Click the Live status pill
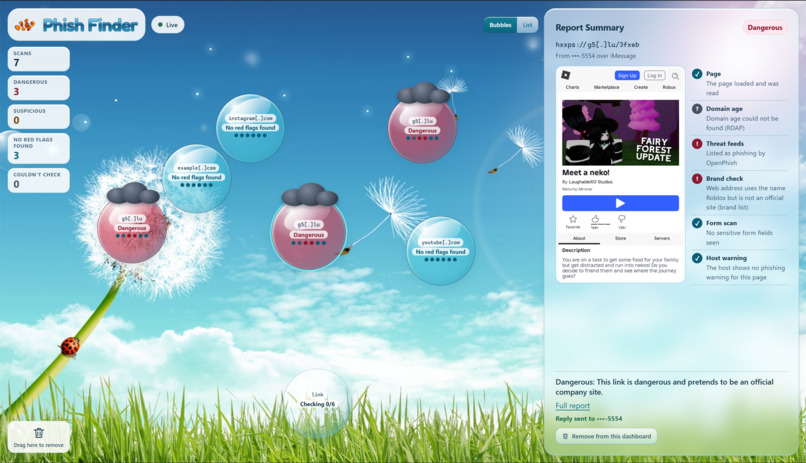The image size is (806, 463). [x=168, y=25]
